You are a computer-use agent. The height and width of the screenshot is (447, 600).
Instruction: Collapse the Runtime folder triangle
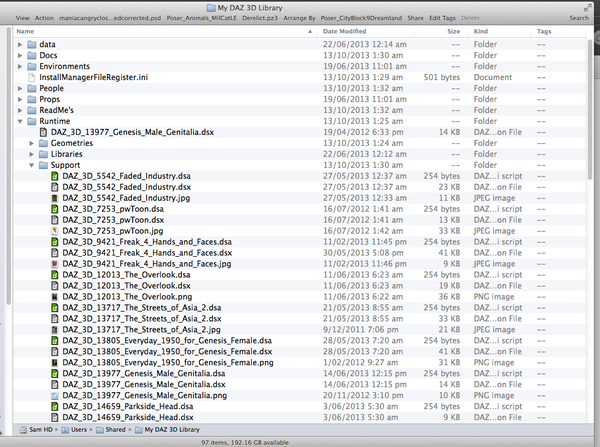(x=20, y=121)
